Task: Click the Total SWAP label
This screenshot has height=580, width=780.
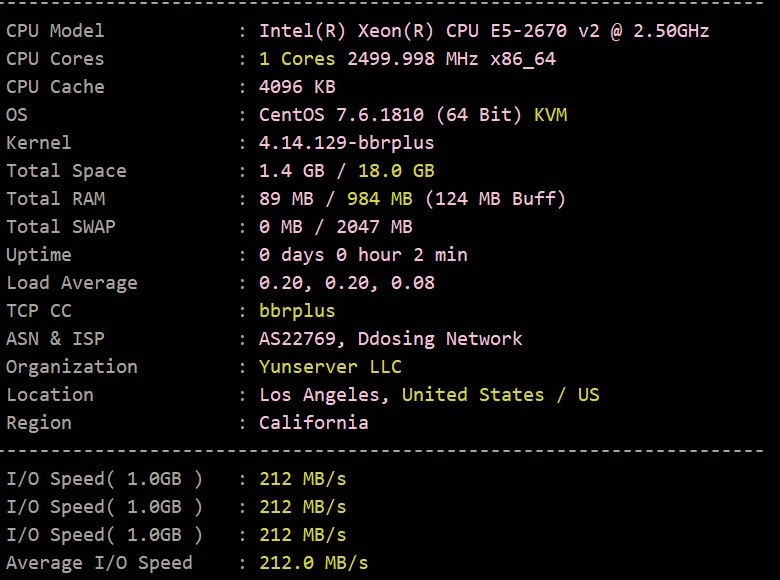Action: coord(61,227)
